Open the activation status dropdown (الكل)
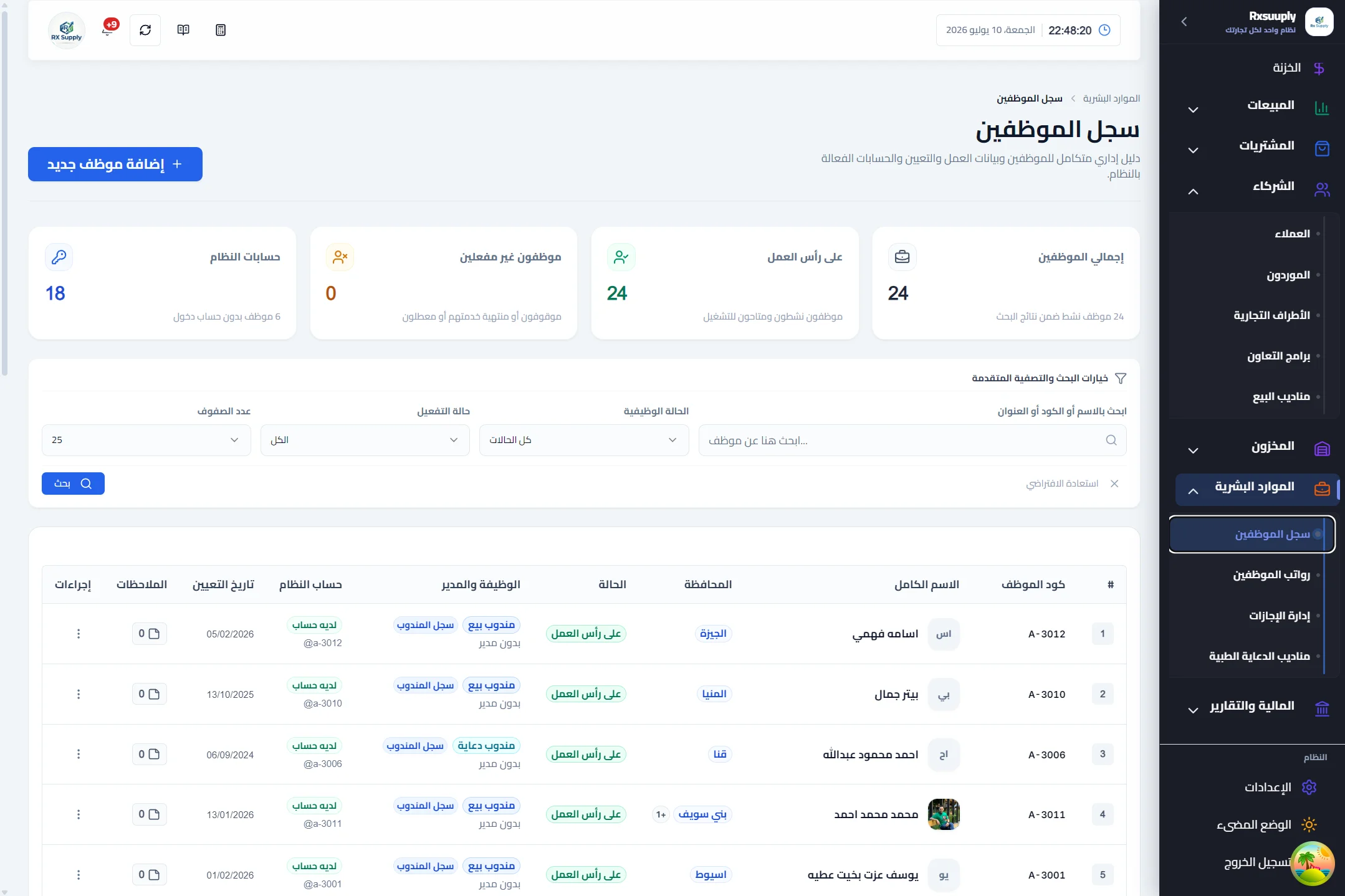Image resolution: width=1345 pixels, height=896 pixels. coord(365,440)
